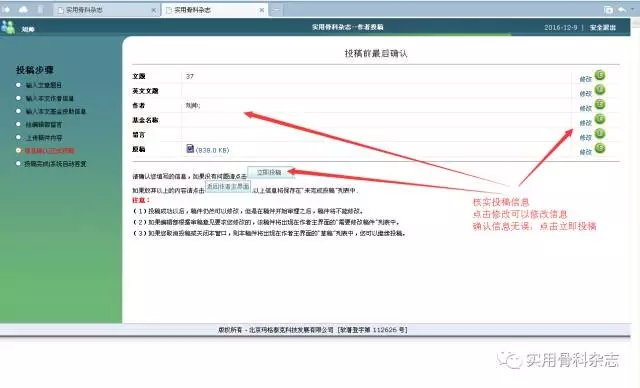This screenshot has width=640, height=388.
Task: Close the first 实用骨科杂志 tab
Action: click(x=153, y=10)
